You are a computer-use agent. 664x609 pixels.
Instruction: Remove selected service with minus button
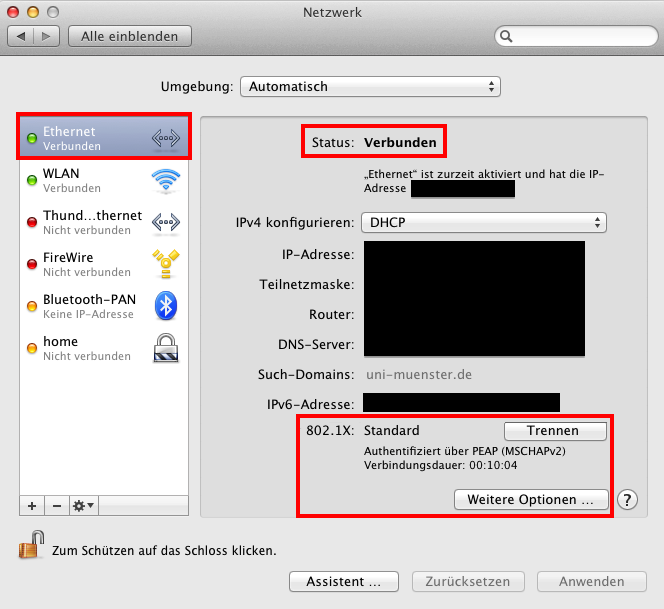pos(56,506)
